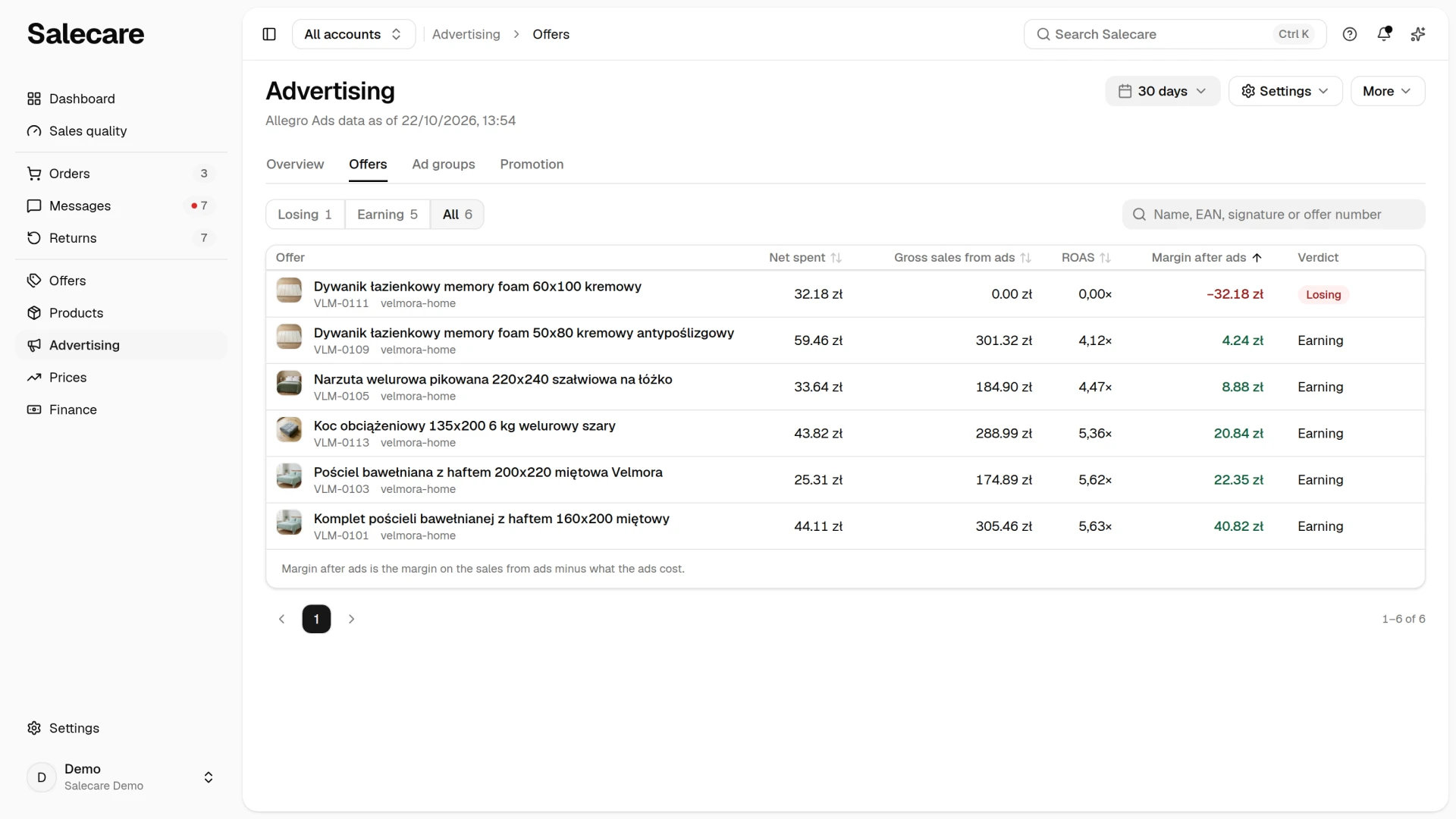Expand the All accounts selector
Image resolution: width=1456 pixels, height=819 pixels.
click(x=353, y=34)
